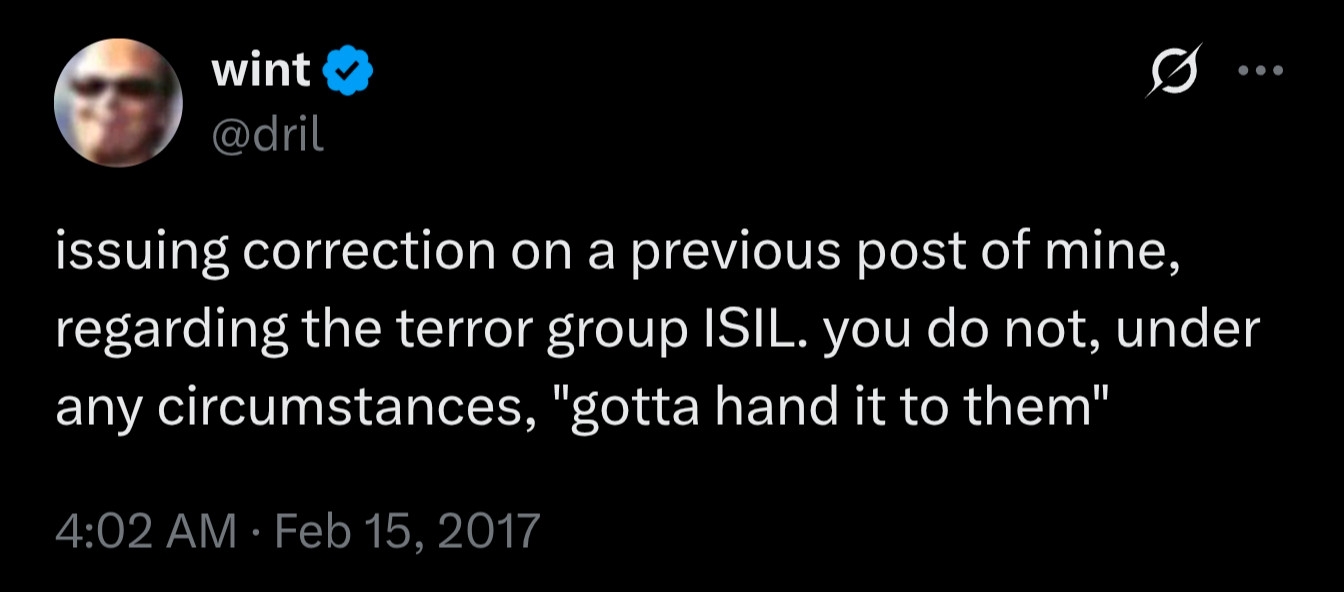Open the @dril handle link
Viewport: 1344px width, 592px height.
coord(268,135)
